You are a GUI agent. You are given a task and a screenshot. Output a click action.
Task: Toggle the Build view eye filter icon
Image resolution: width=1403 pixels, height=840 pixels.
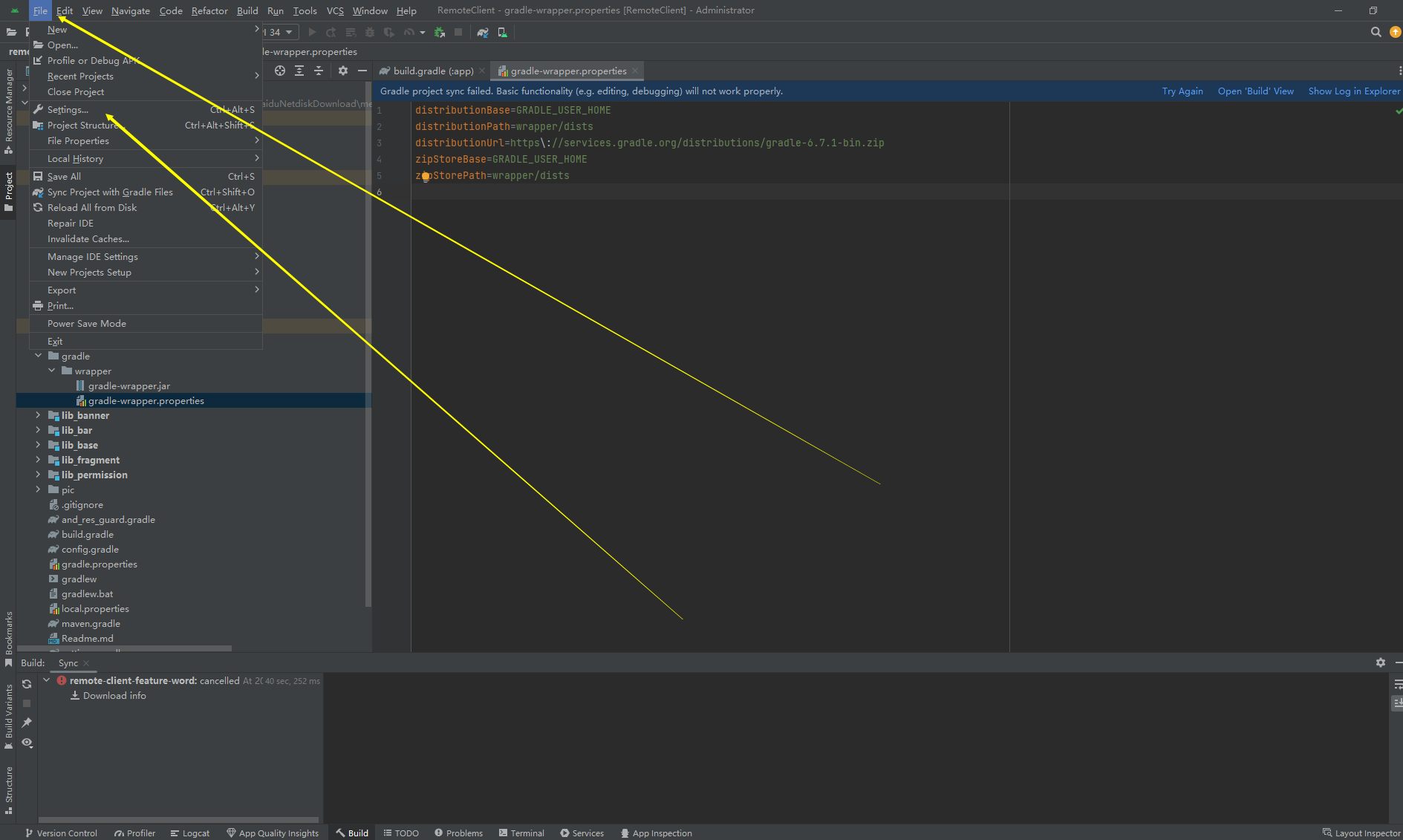point(27,743)
